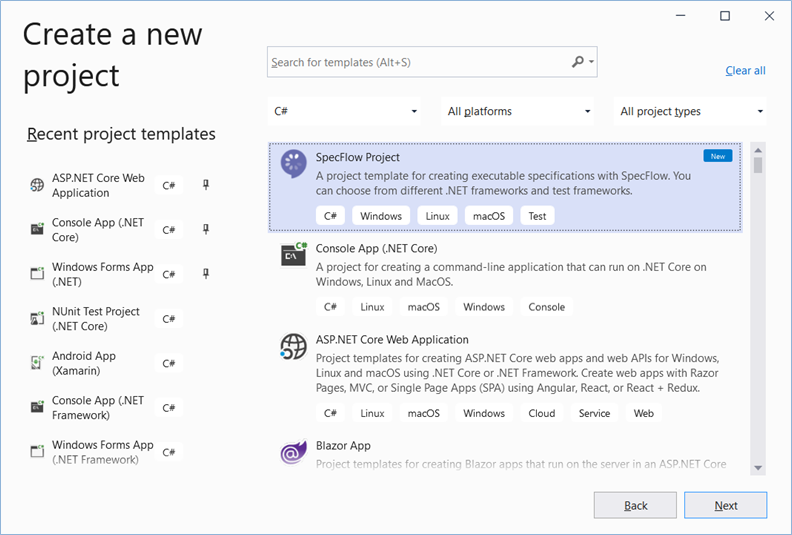Select the SpecFlow Project title
The width and height of the screenshot is (792, 535).
(x=357, y=157)
